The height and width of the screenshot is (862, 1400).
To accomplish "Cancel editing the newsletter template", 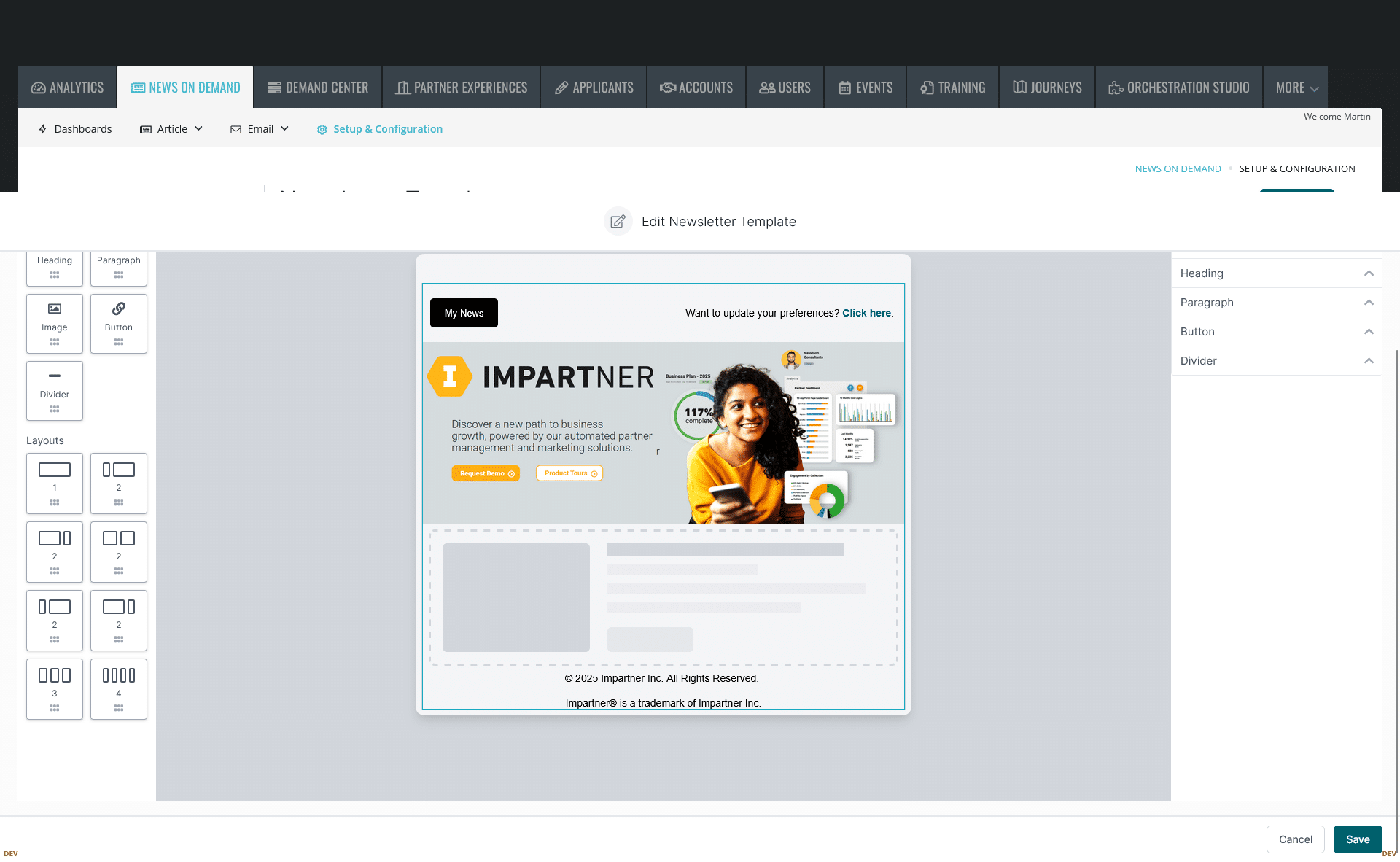I will 1296,839.
